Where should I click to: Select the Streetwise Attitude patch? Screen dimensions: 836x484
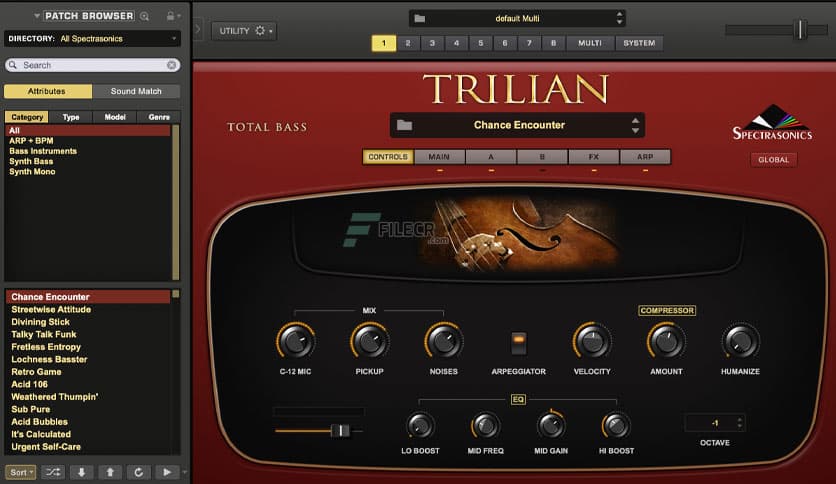point(88,309)
